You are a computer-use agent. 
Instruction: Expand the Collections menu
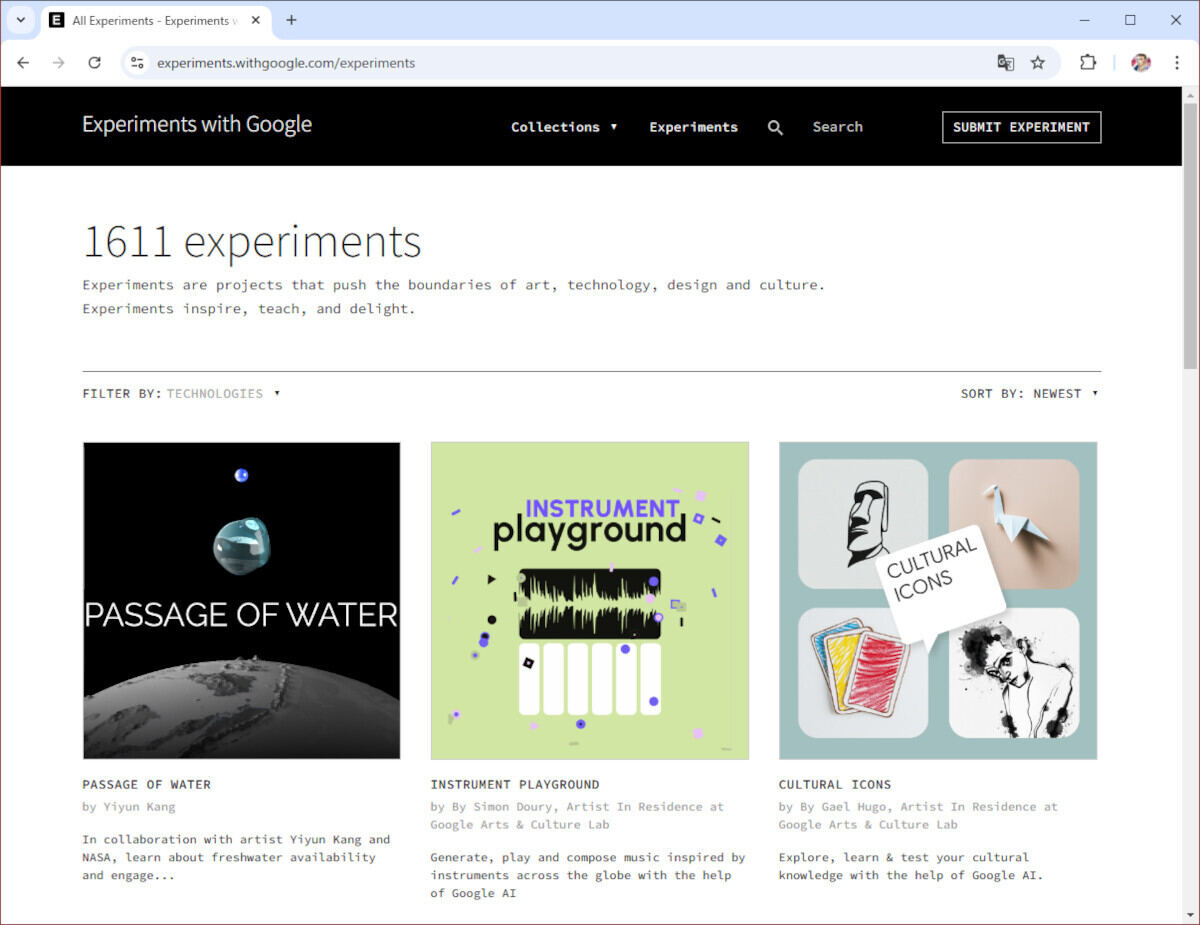pos(564,127)
